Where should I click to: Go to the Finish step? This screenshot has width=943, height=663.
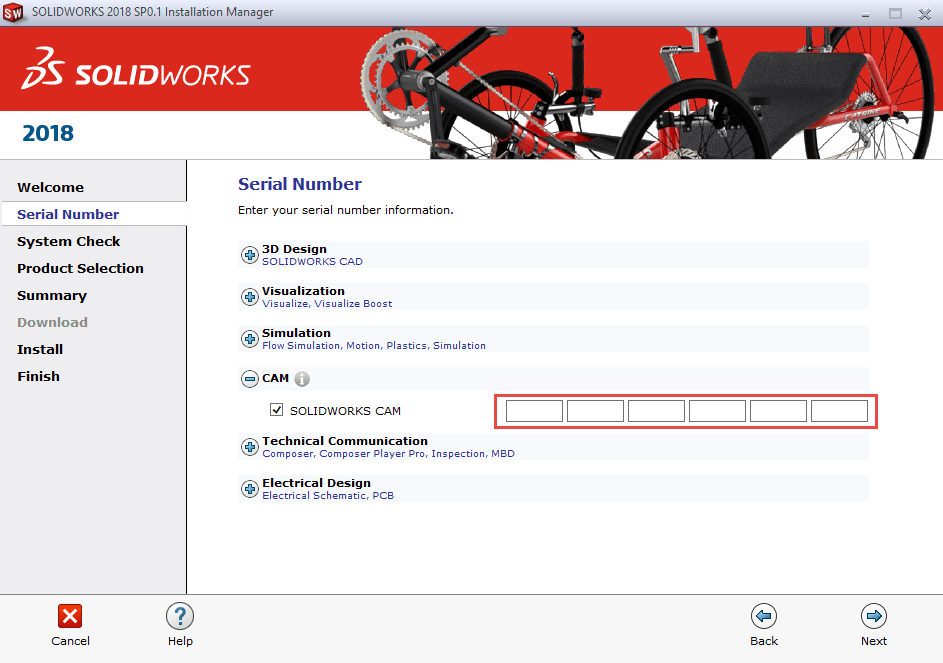click(38, 377)
